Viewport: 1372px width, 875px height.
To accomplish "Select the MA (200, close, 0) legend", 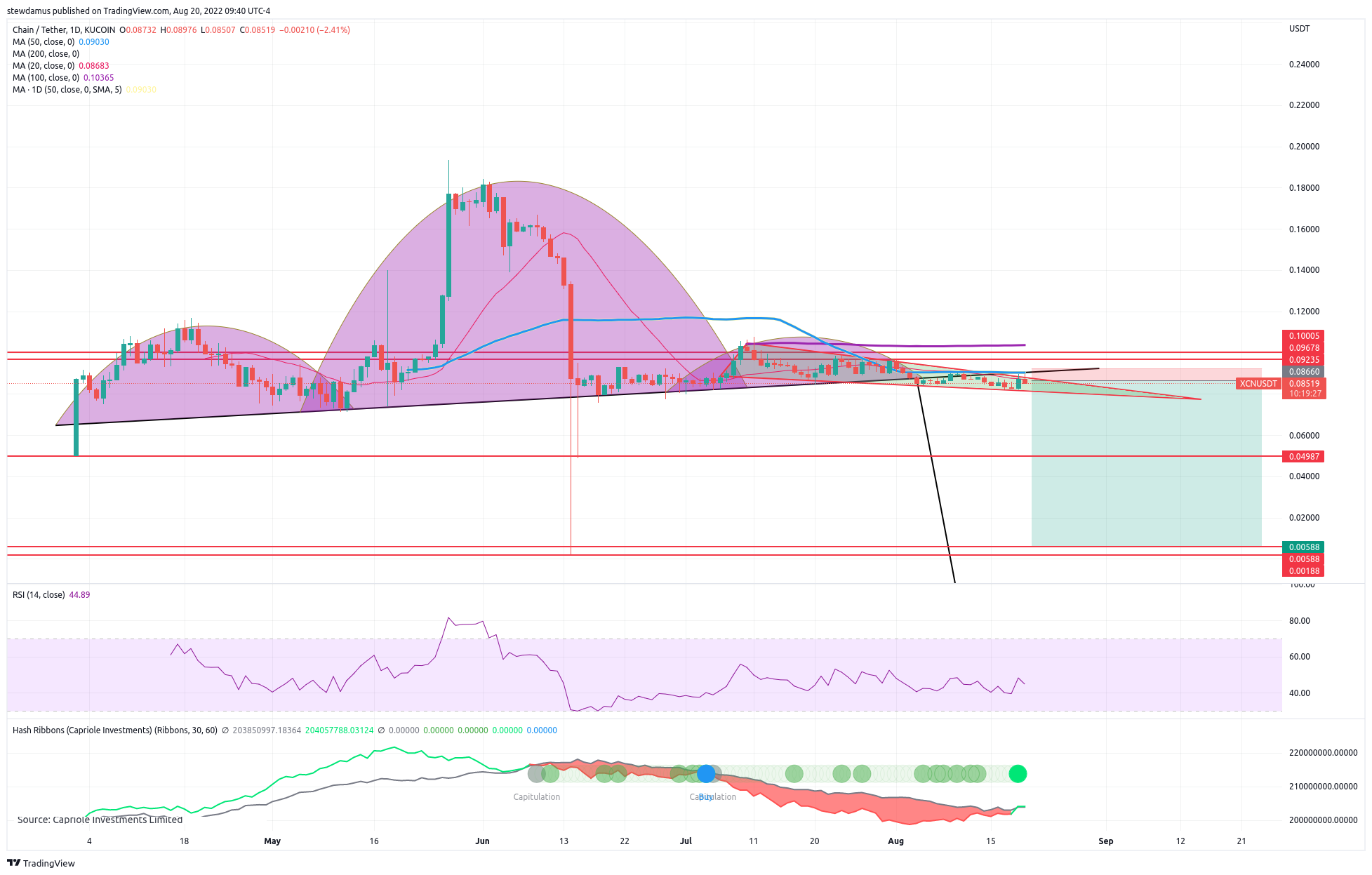I will click(46, 54).
